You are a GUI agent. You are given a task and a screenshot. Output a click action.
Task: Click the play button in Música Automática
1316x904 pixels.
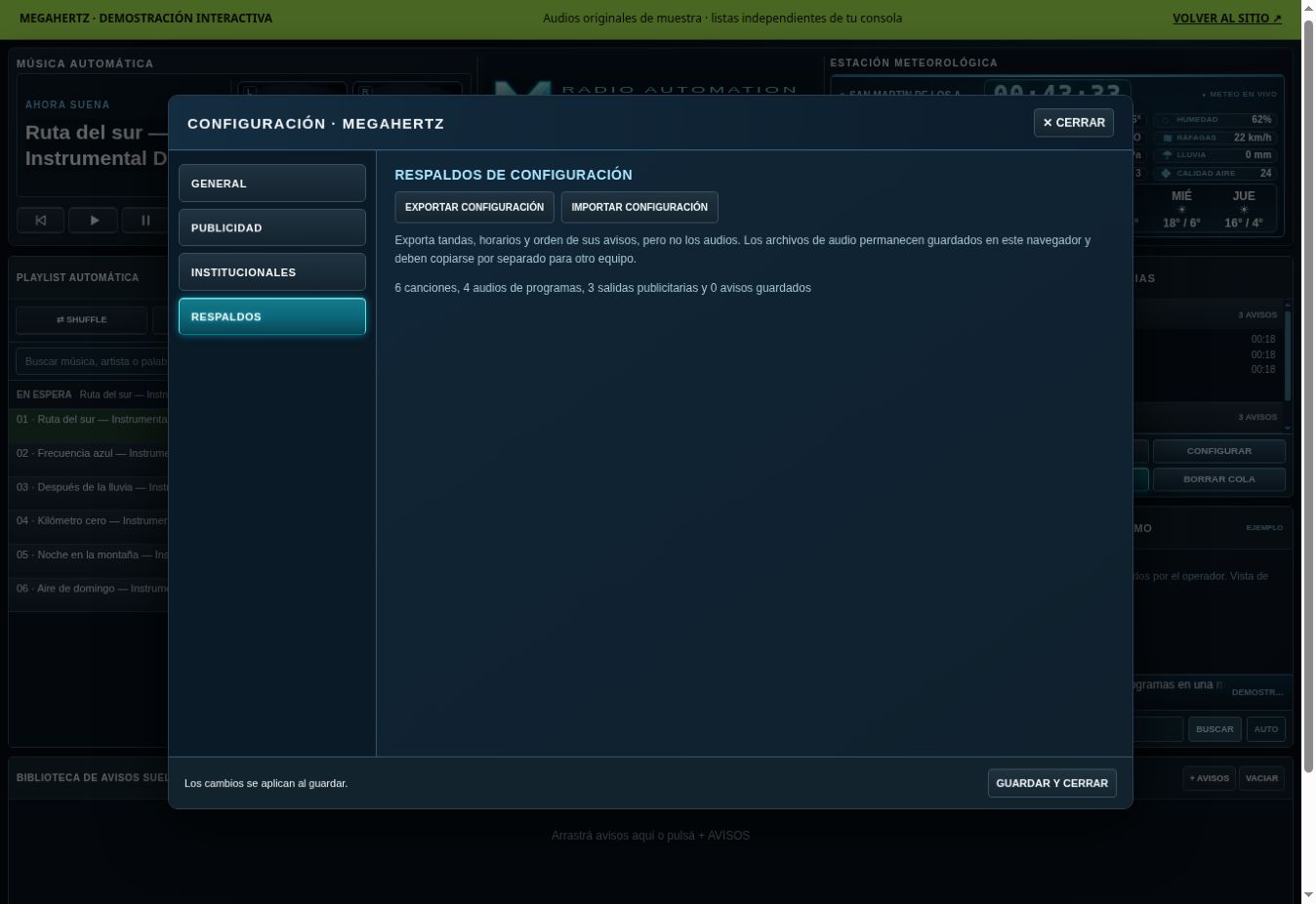94,221
